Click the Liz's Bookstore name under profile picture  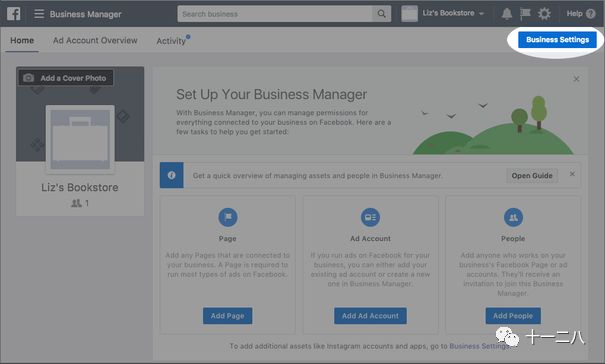pyautogui.click(x=80, y=187)
